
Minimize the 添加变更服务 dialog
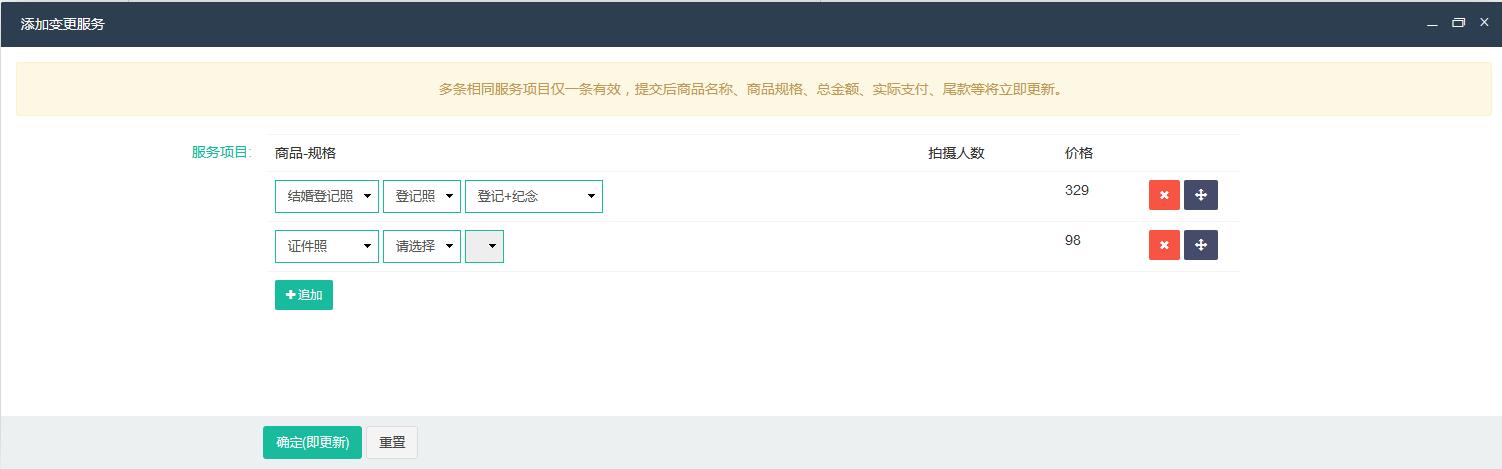pyautogui.click(x=1432, y=23)
